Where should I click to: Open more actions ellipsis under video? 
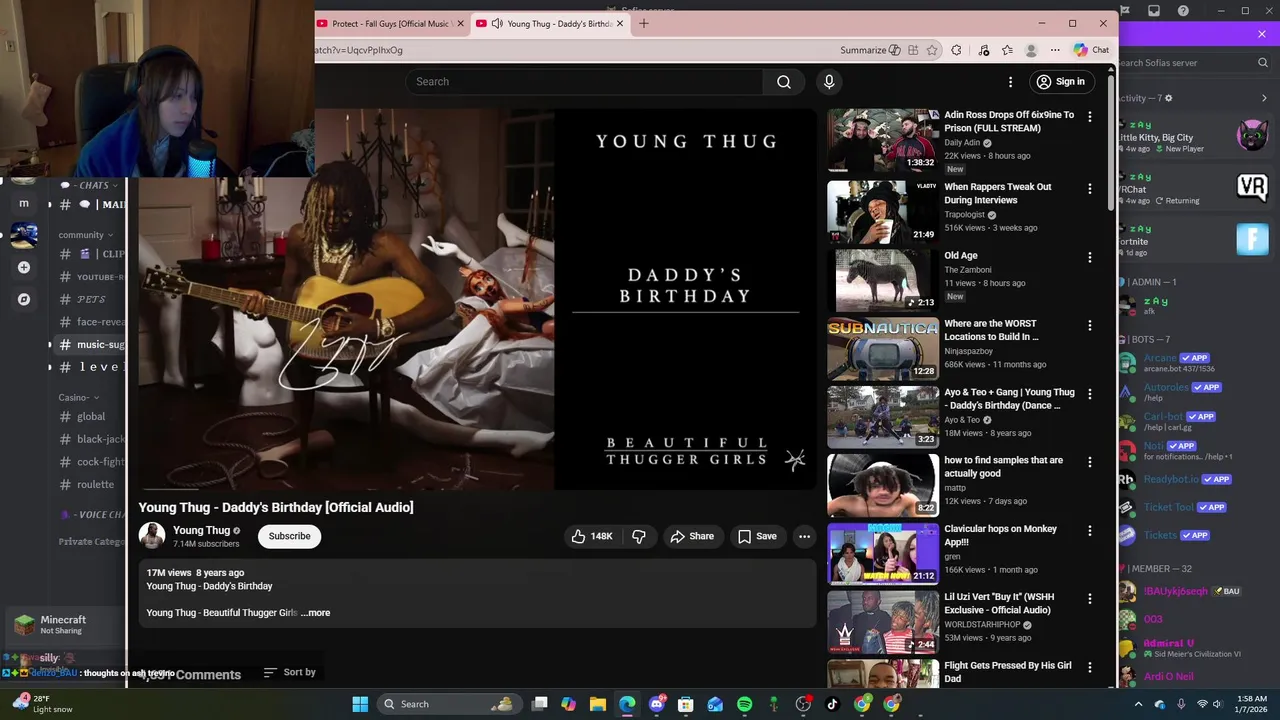pyautogui.click(x=804, y=537)
